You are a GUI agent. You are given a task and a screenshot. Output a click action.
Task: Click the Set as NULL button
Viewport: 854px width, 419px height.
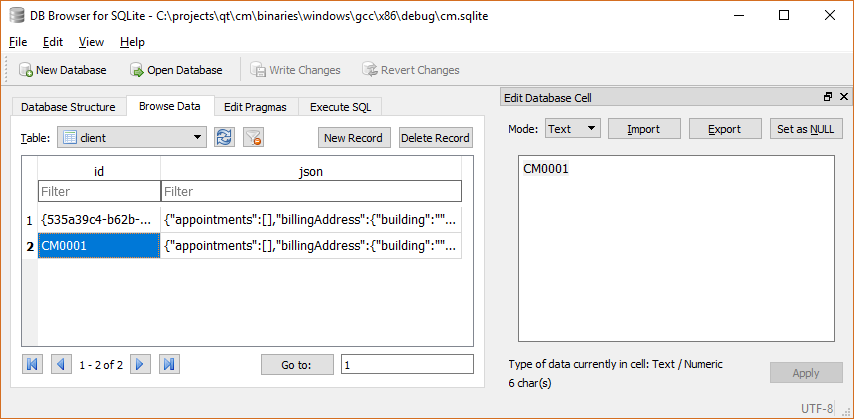pos(806,129)
